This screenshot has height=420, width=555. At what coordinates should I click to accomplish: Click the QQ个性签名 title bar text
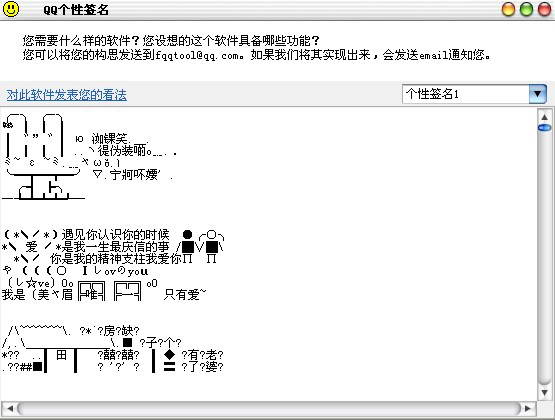pyautogui.click(x=76, y=10)
